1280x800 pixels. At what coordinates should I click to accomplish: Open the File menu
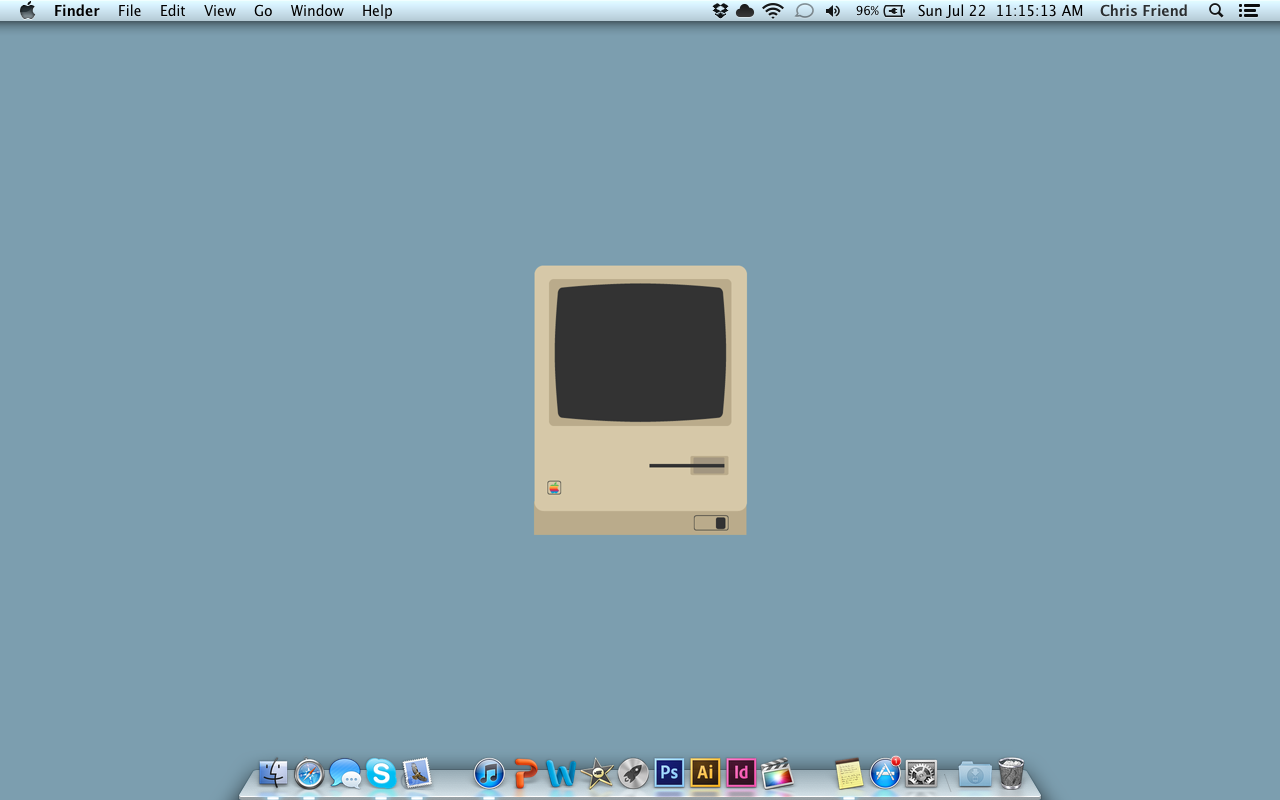pos(130,11)
